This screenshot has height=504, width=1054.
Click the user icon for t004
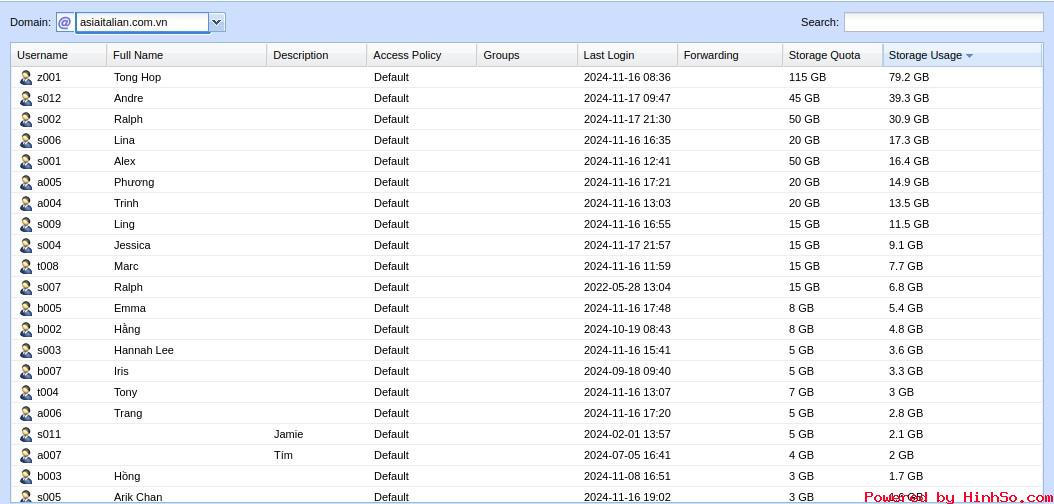26,392
